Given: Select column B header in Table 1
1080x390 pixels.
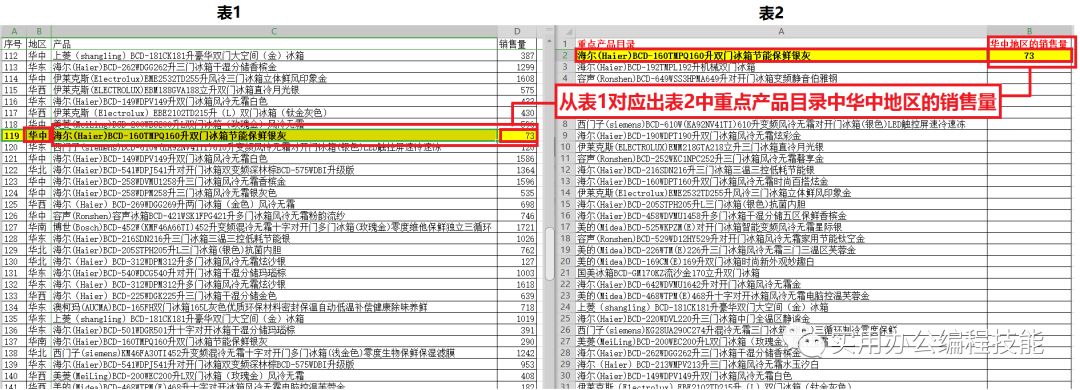Looking at the screenshot, I should pos(39,32).
